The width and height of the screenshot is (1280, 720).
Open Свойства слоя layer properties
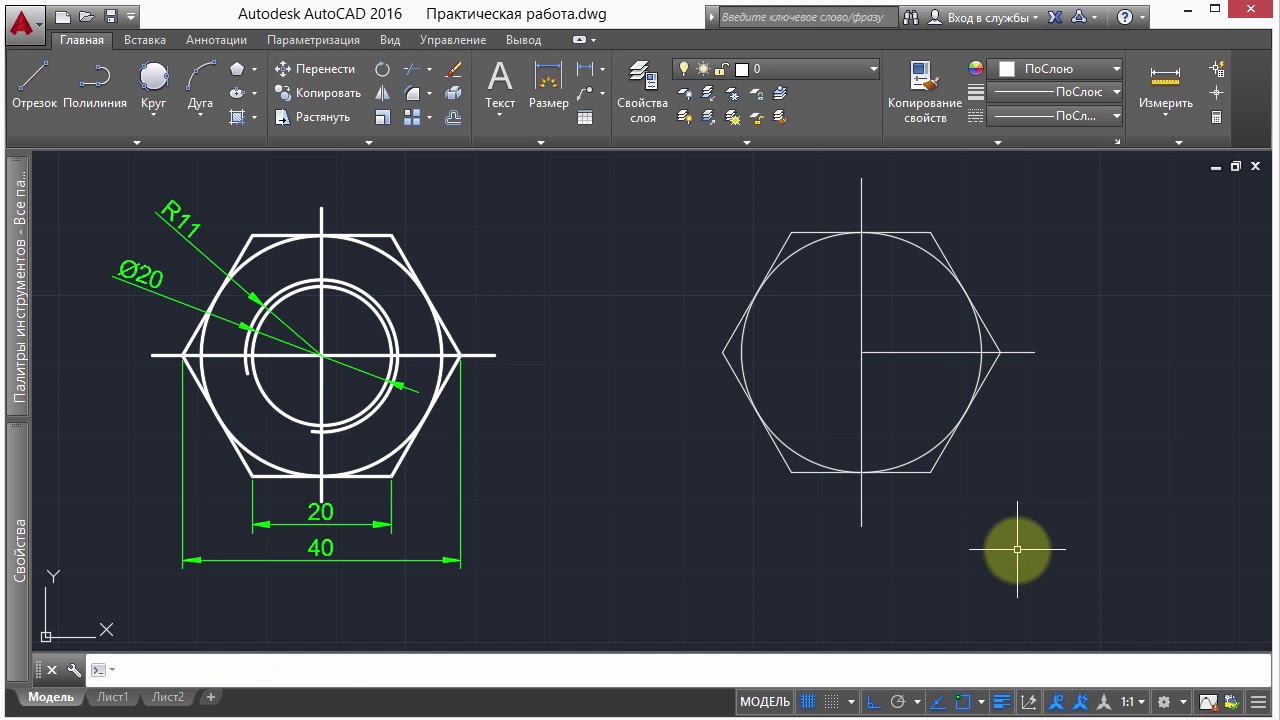[642, 92]
